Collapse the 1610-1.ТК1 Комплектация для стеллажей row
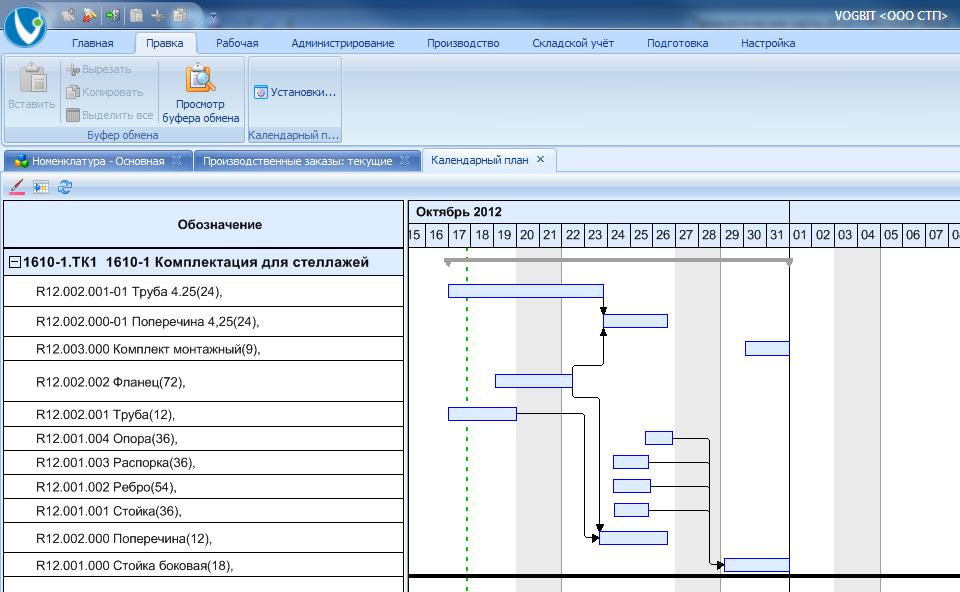The image size is (960, 592). pyautogui.click(x=15, y=263)
